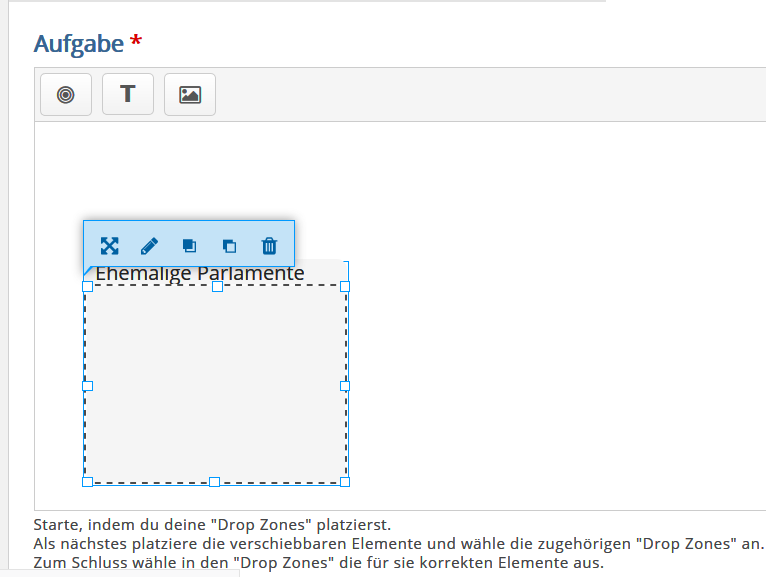Bring the drop zone to front
This screenshot has width=766, height=577.
189,246
